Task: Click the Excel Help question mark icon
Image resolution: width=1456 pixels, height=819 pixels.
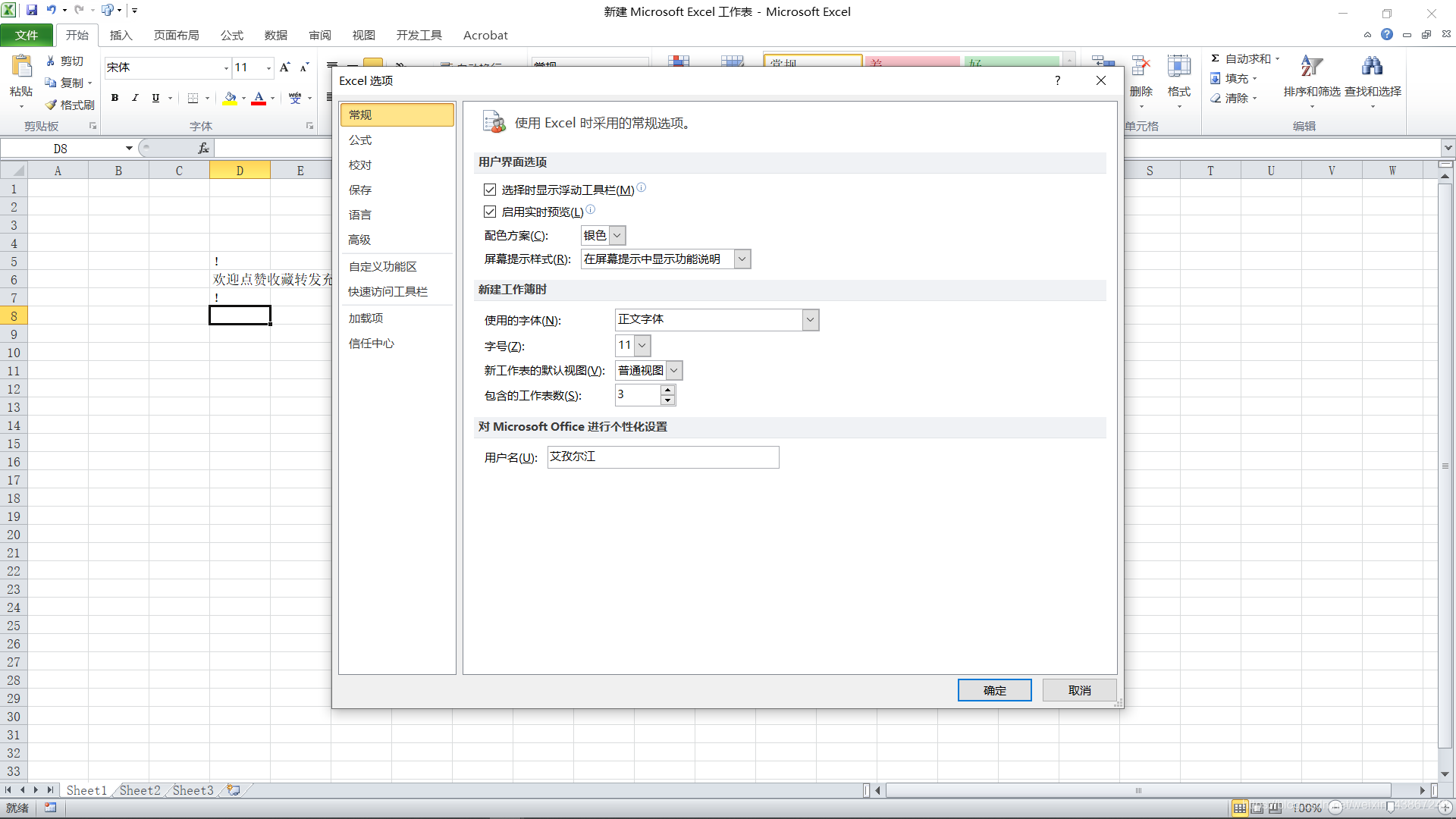Action: [1387, 34]
